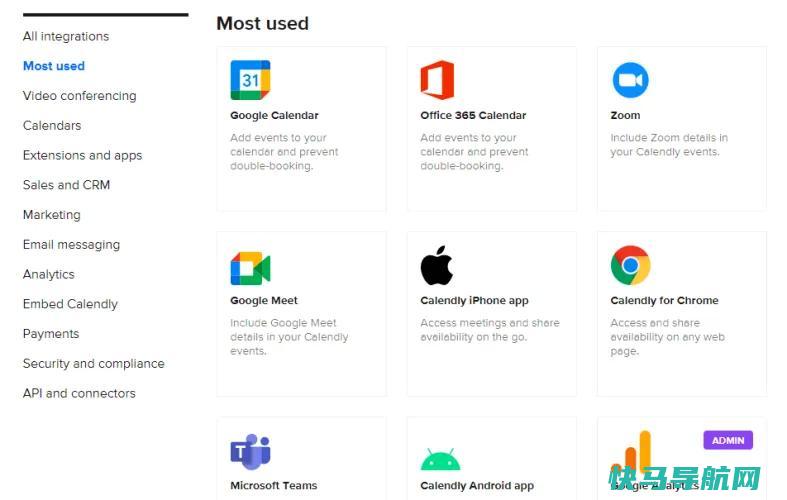Click the Calendly Android app title

[477, 485]
